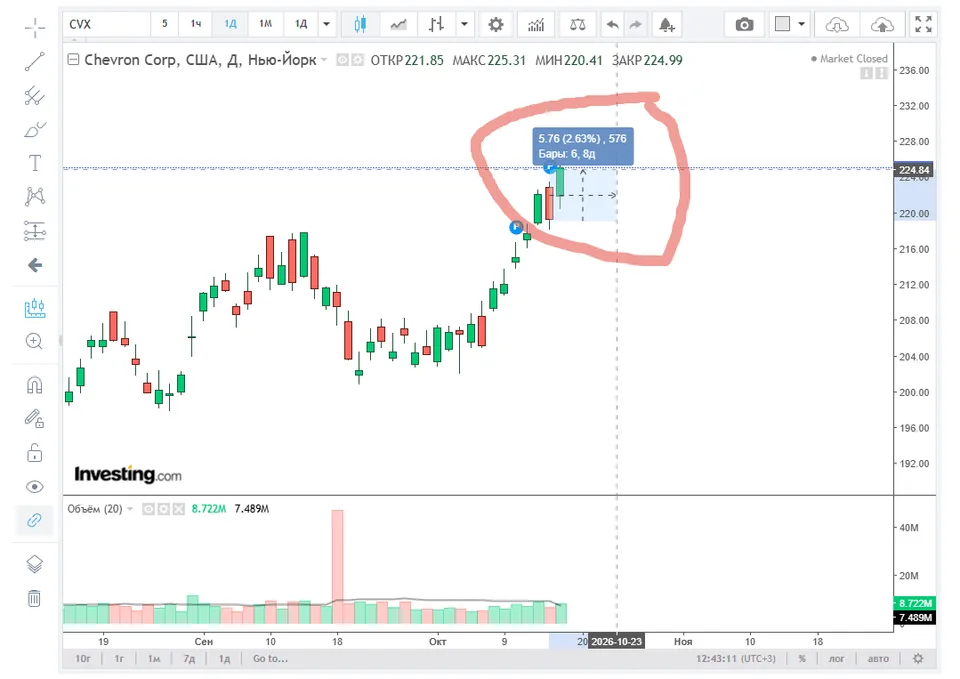Switch to the 1М monthly interval

[265, 24]
